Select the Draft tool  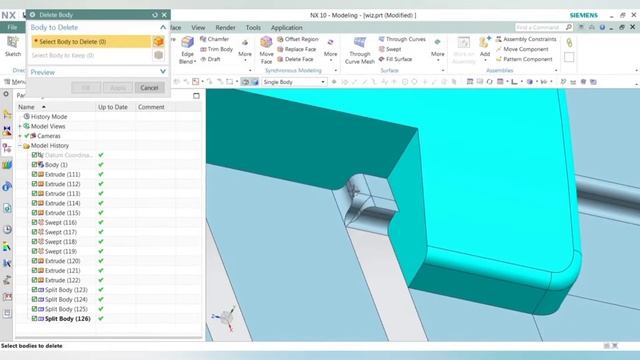pos(210,59)
